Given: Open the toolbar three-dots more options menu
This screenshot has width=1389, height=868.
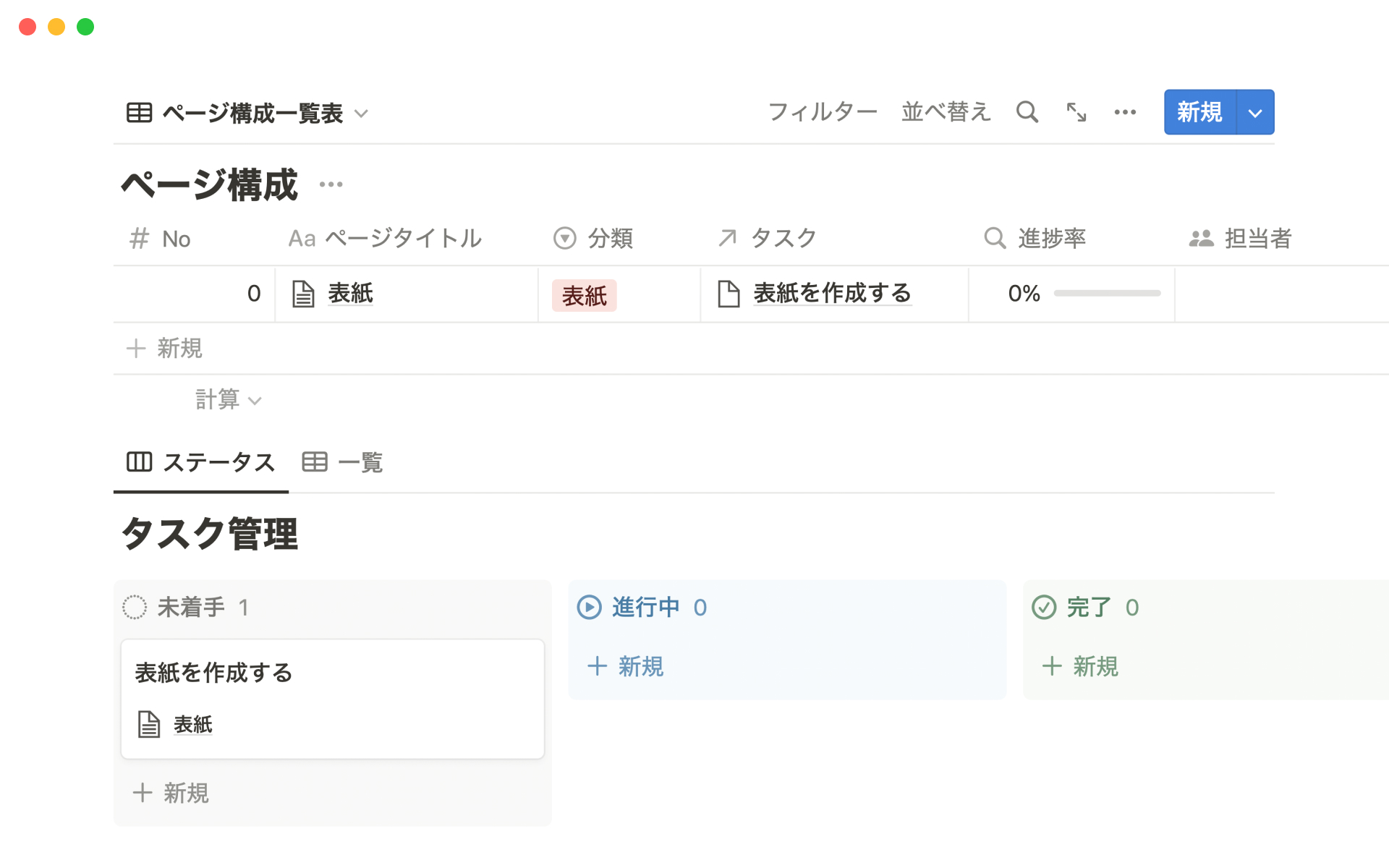Looking at the screenshot, I should [x=1125, y=112].
